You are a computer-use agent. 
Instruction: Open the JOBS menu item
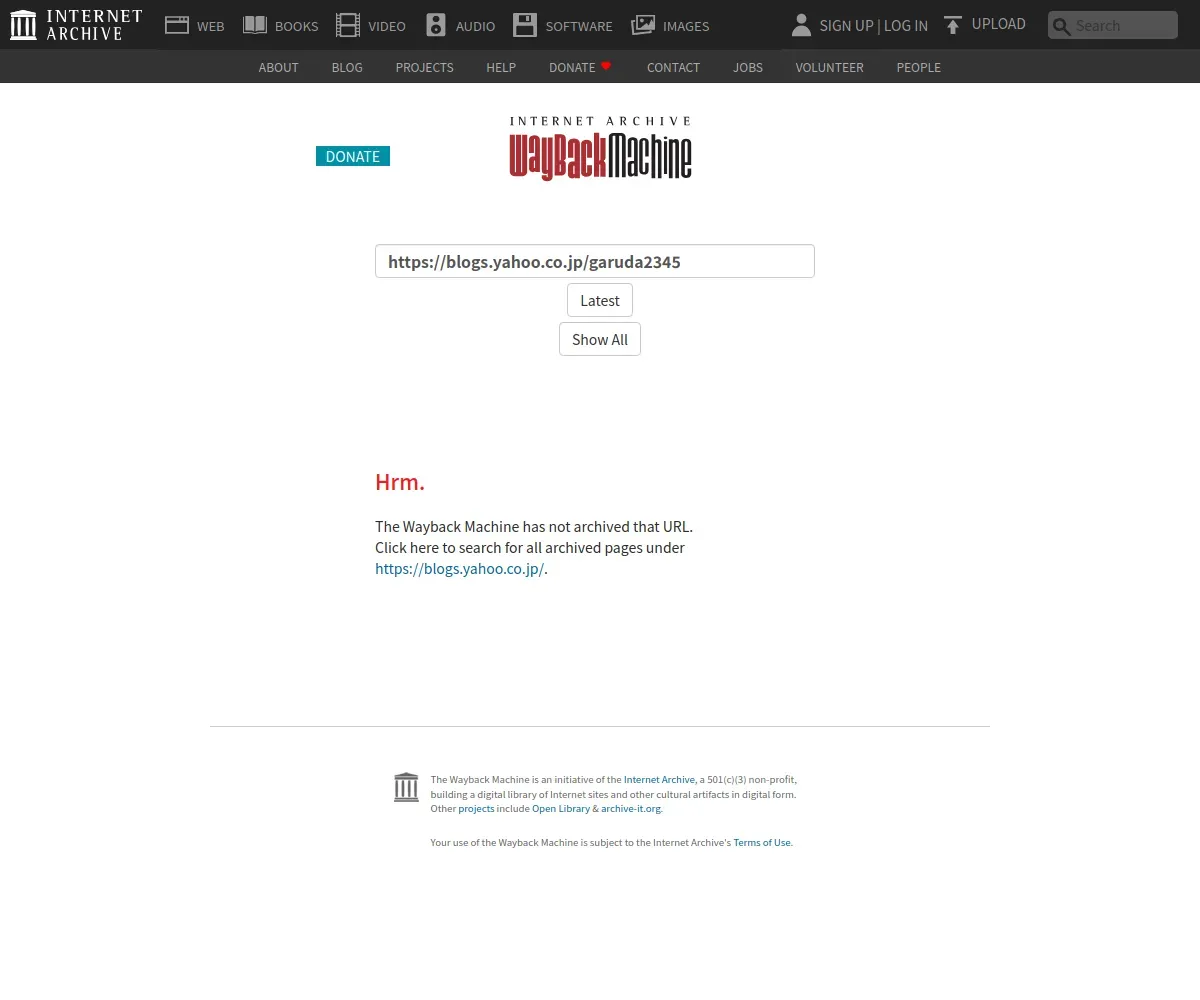[748, 67]
